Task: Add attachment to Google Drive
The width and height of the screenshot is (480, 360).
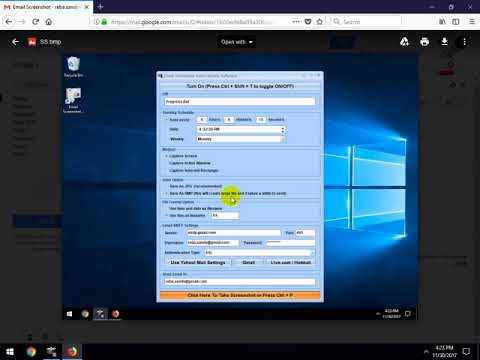Action: point(404,42)
